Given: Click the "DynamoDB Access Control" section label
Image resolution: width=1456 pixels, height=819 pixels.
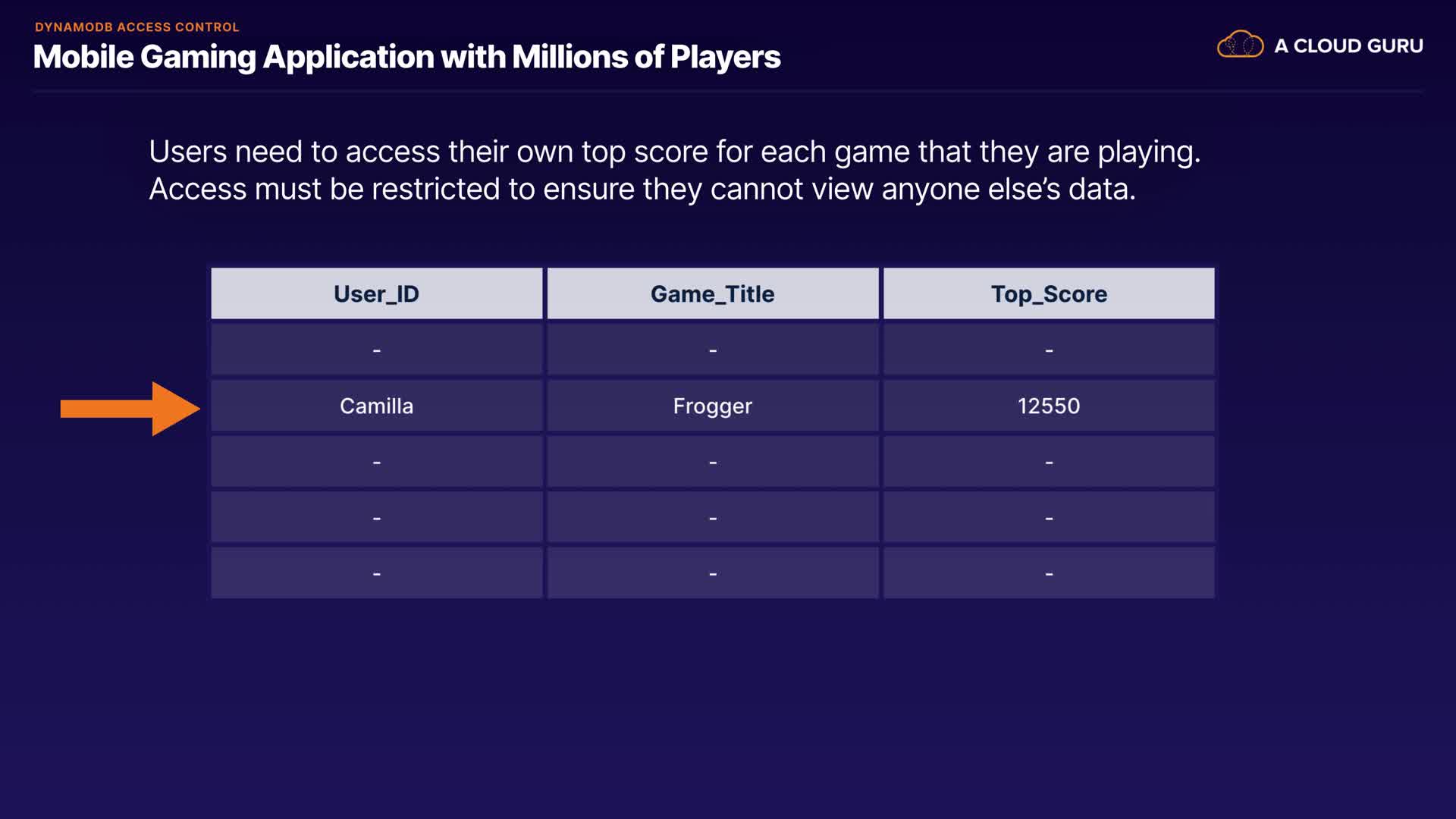Looking at the screenshot, I should coord(136,27).
